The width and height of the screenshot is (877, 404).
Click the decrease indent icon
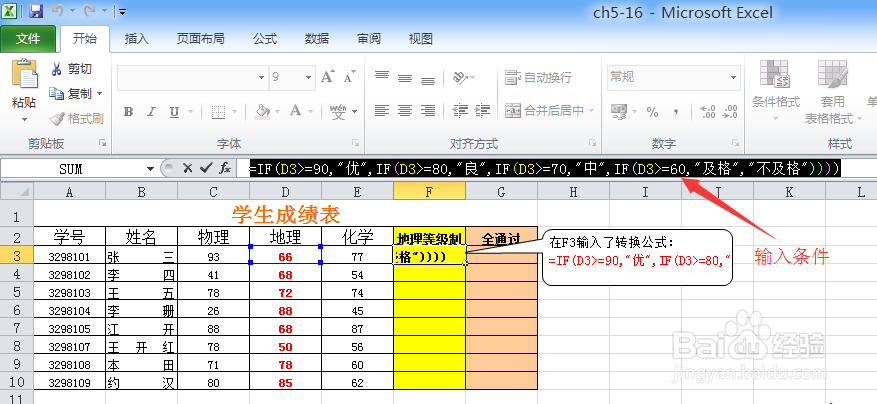coord(460,111)
